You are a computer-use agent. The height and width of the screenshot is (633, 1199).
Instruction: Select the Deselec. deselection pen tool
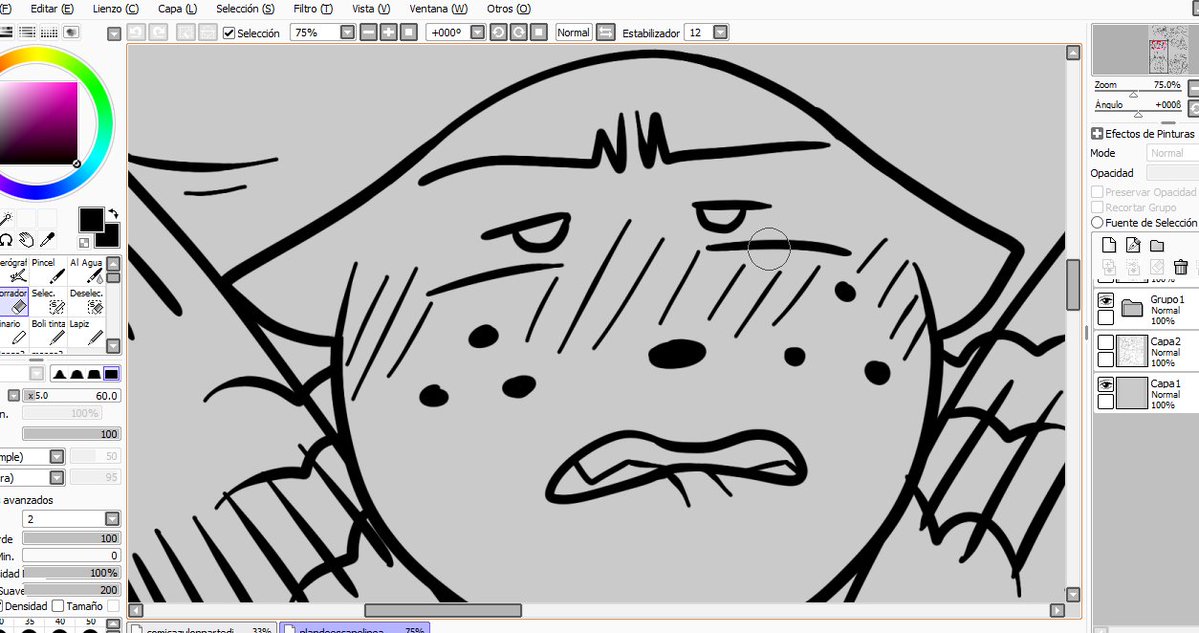point(86,301)
